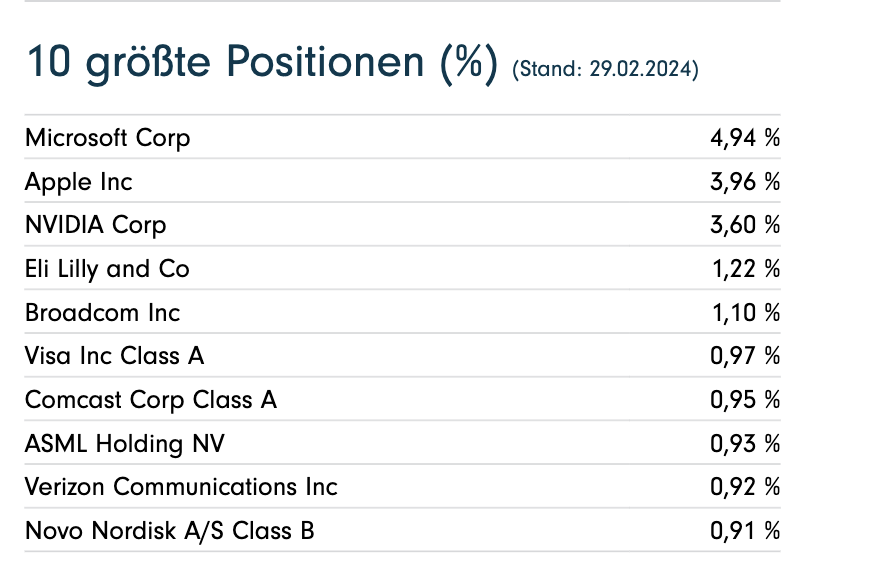Screen dimensions: 872x586
Task: Click the "10 größte Positionen (%)" heading
Action: pyautogui.click(x=261, y=64)
